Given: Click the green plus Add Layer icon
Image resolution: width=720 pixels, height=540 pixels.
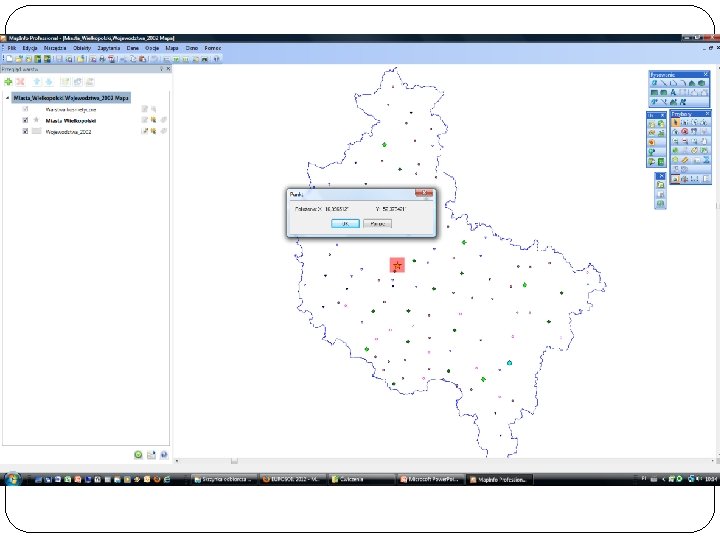Looking at the screenshot, I should pyautogui.click(x=8, y=82).
